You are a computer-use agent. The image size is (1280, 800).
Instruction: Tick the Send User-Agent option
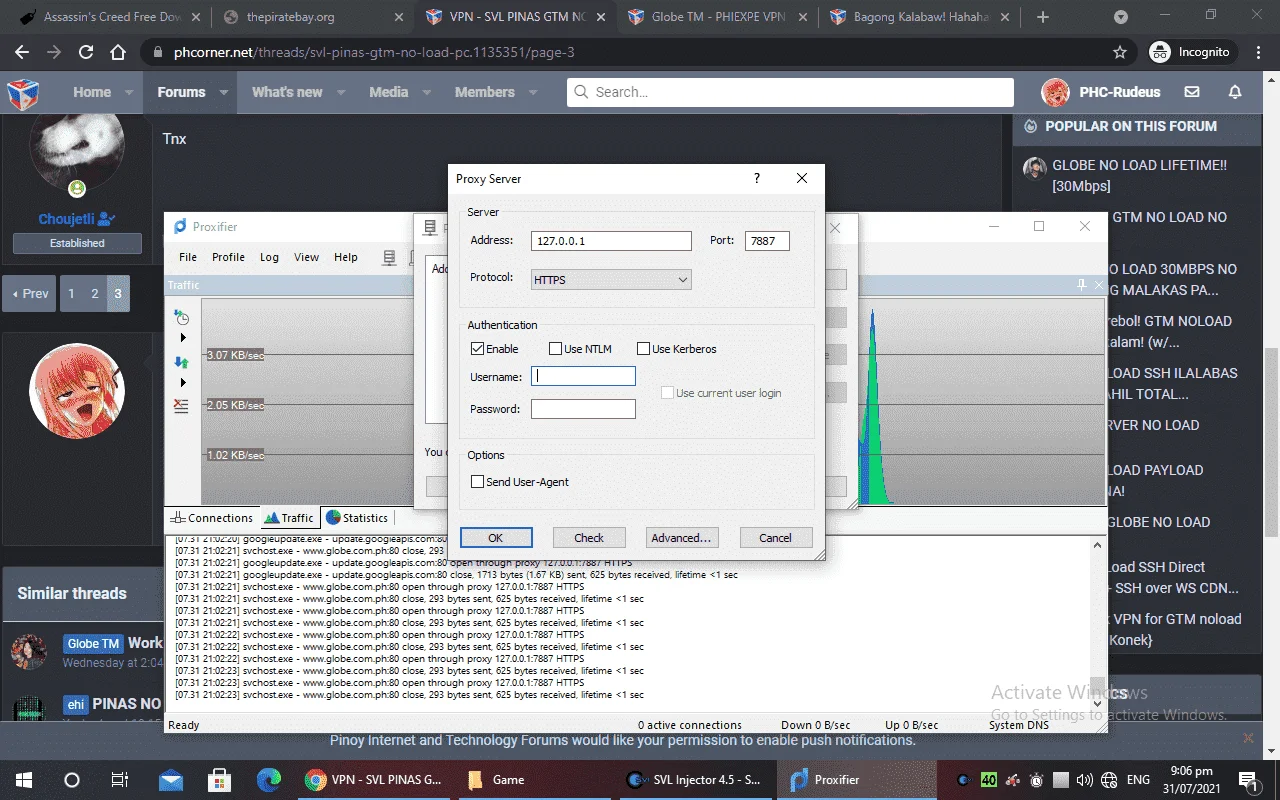(477, 481)
